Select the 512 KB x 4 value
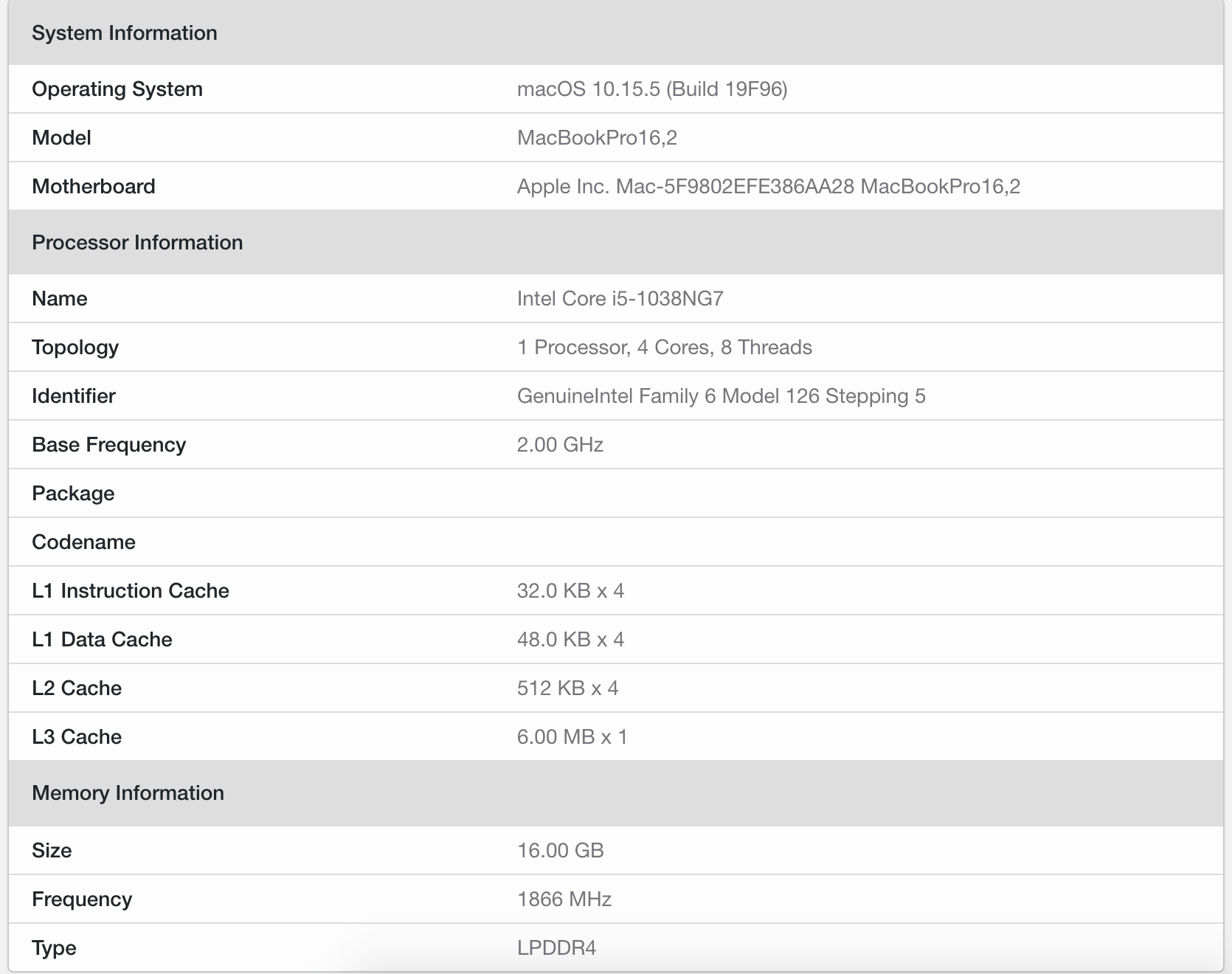The height and width of the screenshot is (974, 1232). tap(568, 688)
